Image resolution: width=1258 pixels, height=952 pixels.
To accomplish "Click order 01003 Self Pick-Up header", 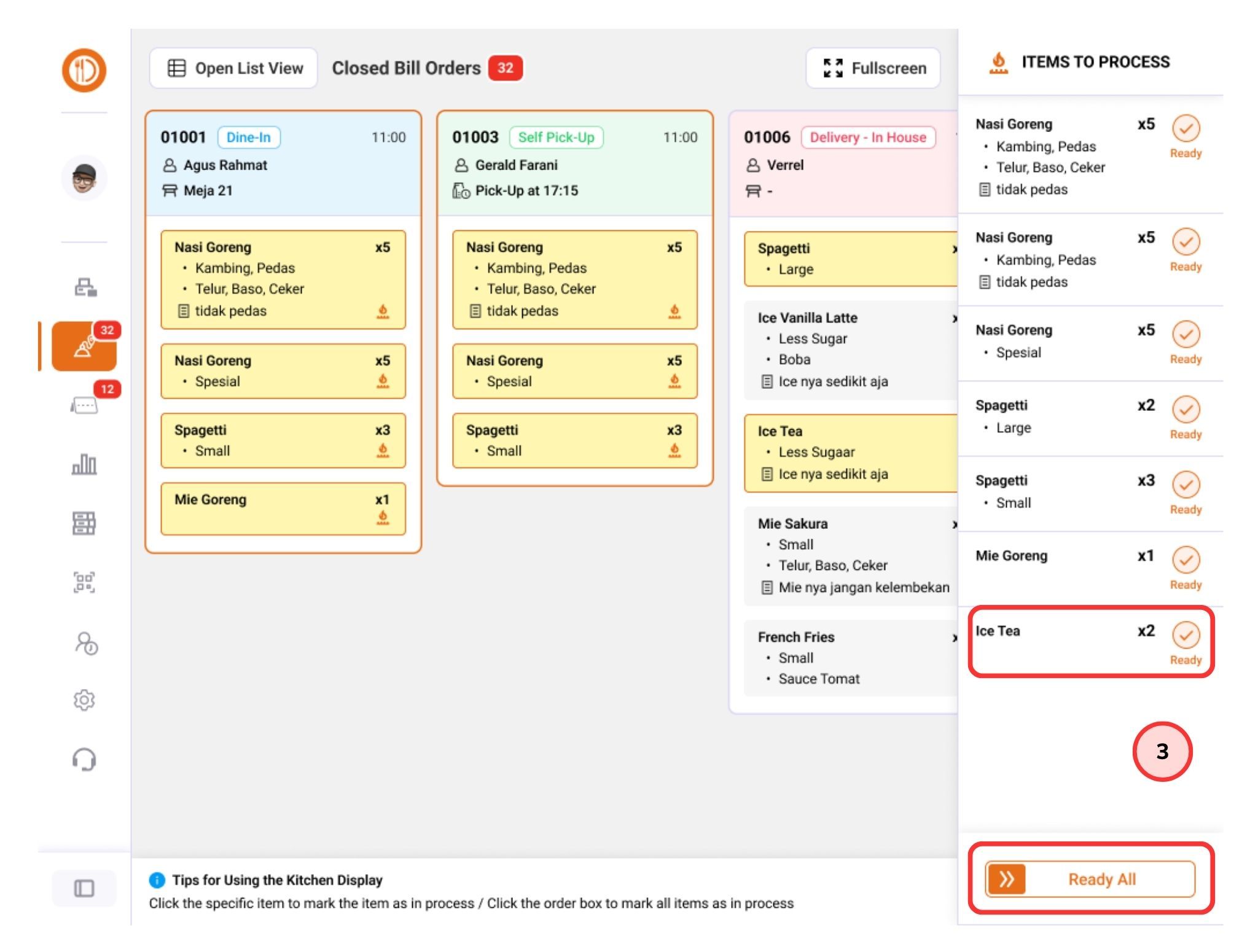I will [x=574, y=163].
